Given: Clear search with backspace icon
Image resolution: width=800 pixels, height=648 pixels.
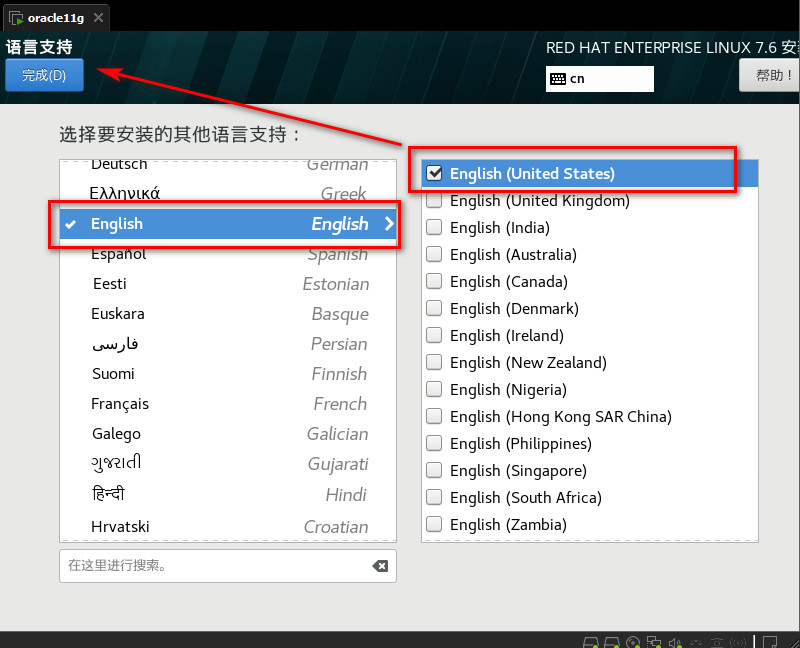Looking at the screenshot, I should (x=380, y=566).
